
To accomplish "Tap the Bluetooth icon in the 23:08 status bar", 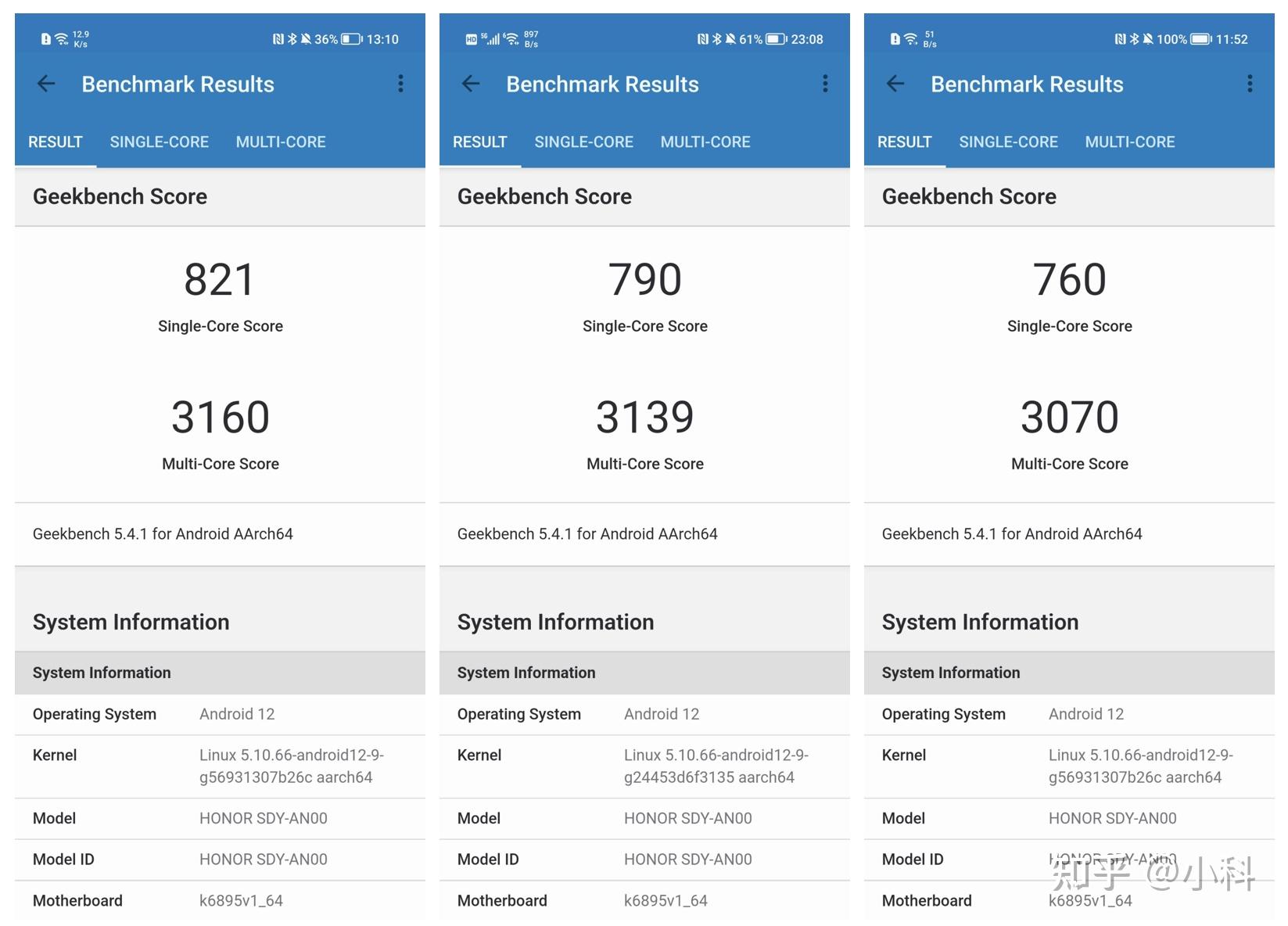I will [716, 39].
